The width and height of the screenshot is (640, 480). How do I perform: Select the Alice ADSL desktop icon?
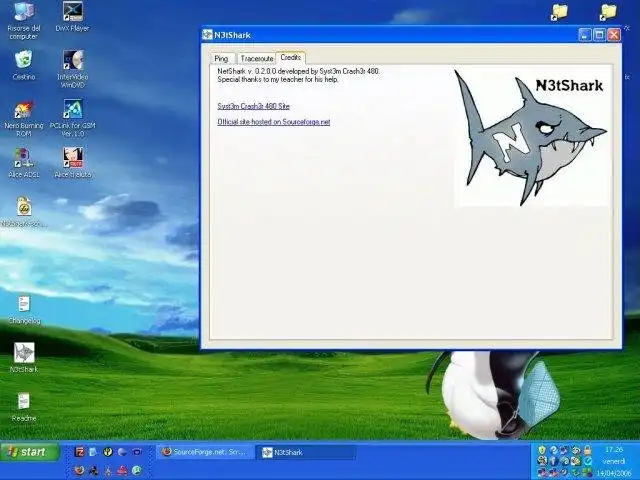point(24,163)
